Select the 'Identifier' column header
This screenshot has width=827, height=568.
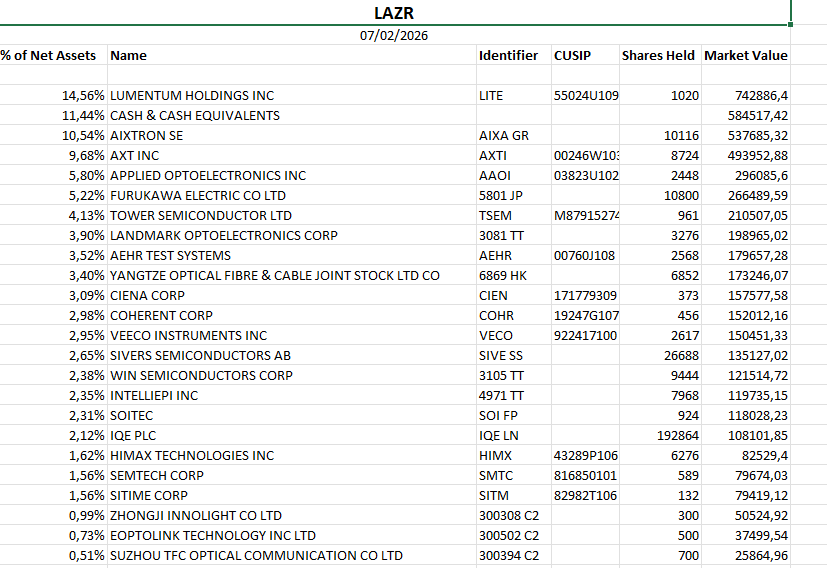513,55
